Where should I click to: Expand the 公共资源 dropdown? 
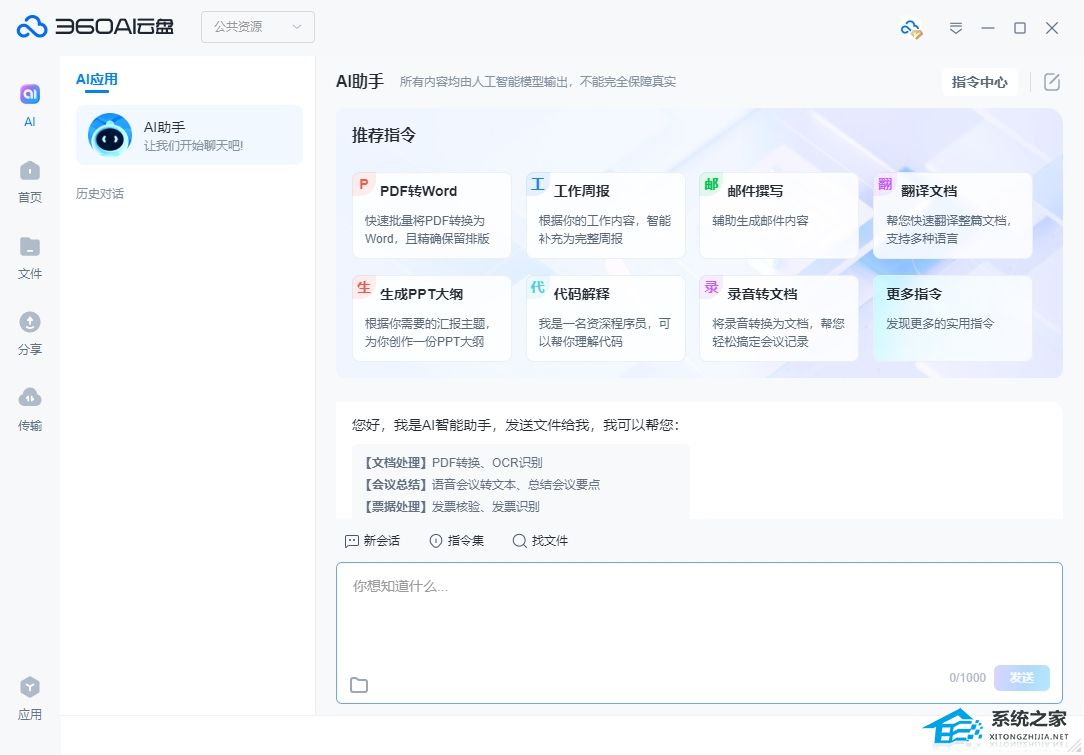(258, 27)
